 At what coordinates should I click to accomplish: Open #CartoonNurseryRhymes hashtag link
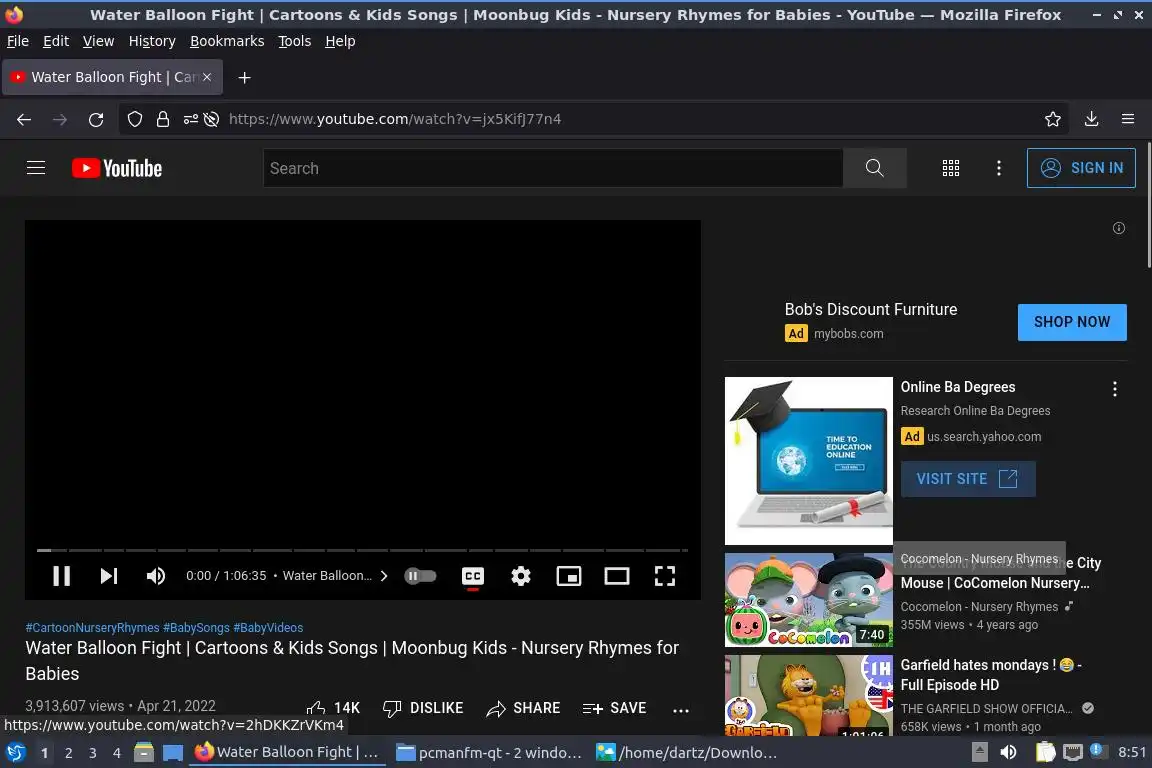pos(93,628)
